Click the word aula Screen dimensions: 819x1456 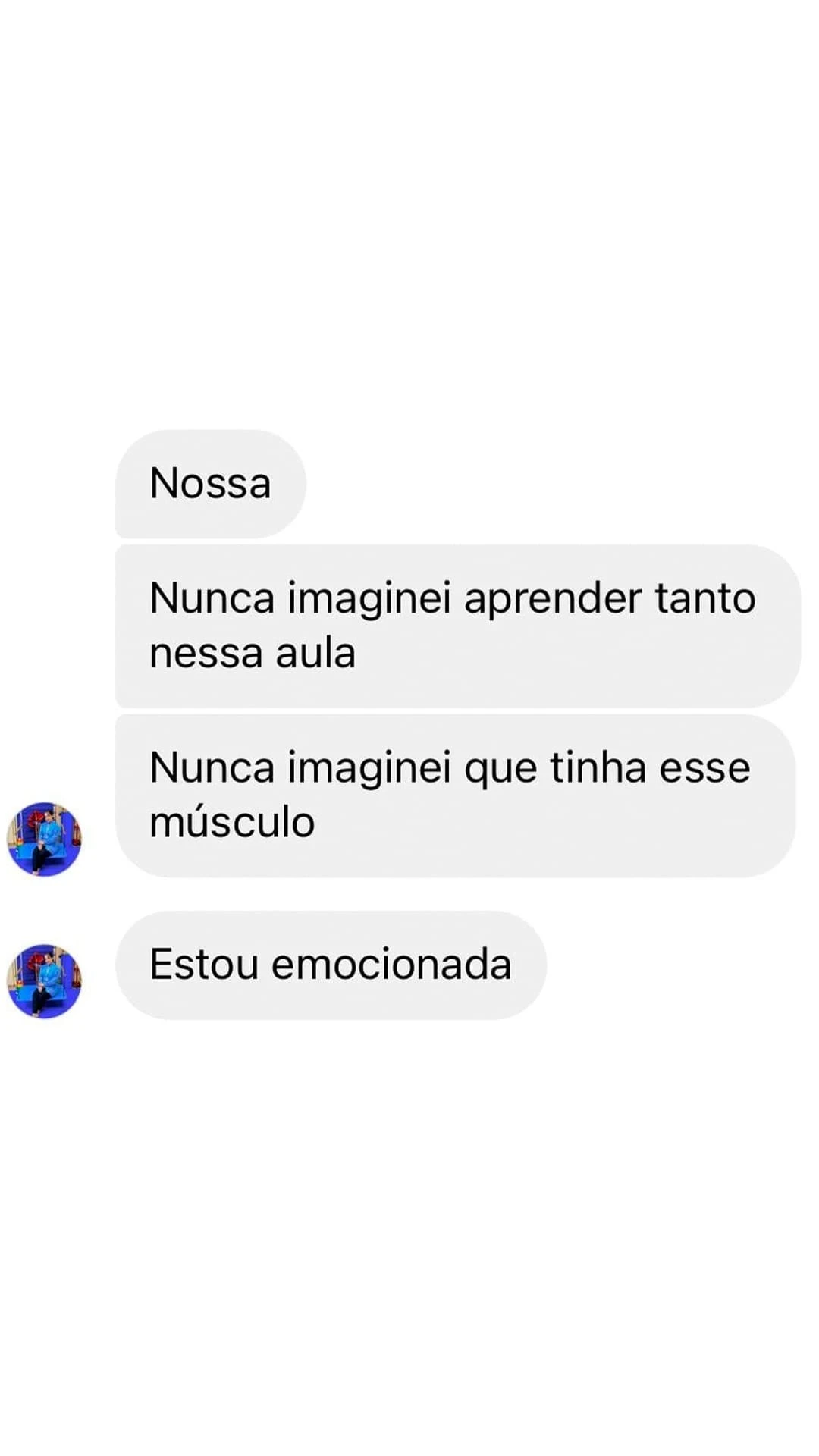tap(315, 653)
